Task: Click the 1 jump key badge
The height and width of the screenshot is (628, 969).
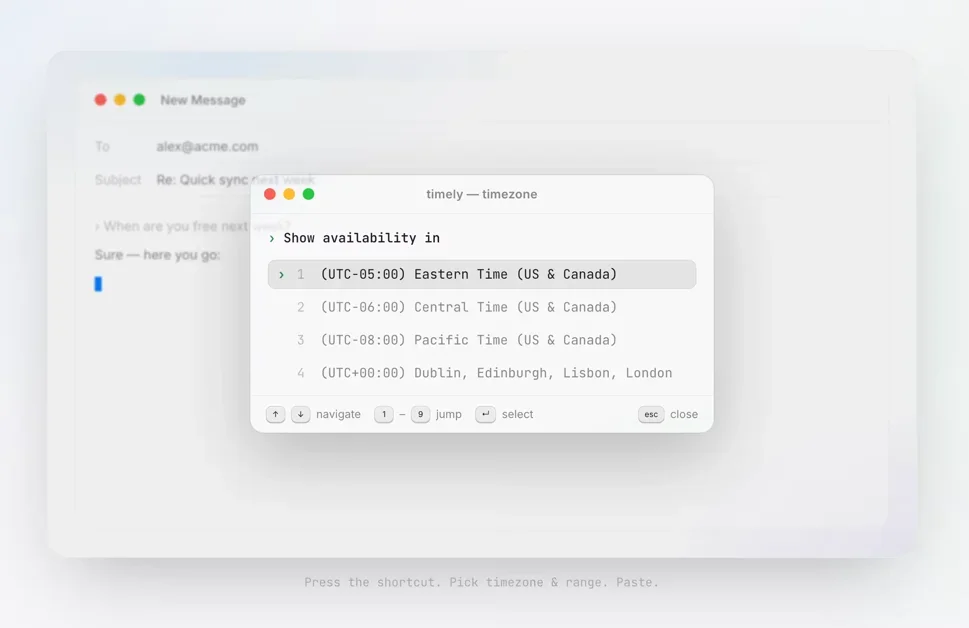Action: 384,414
